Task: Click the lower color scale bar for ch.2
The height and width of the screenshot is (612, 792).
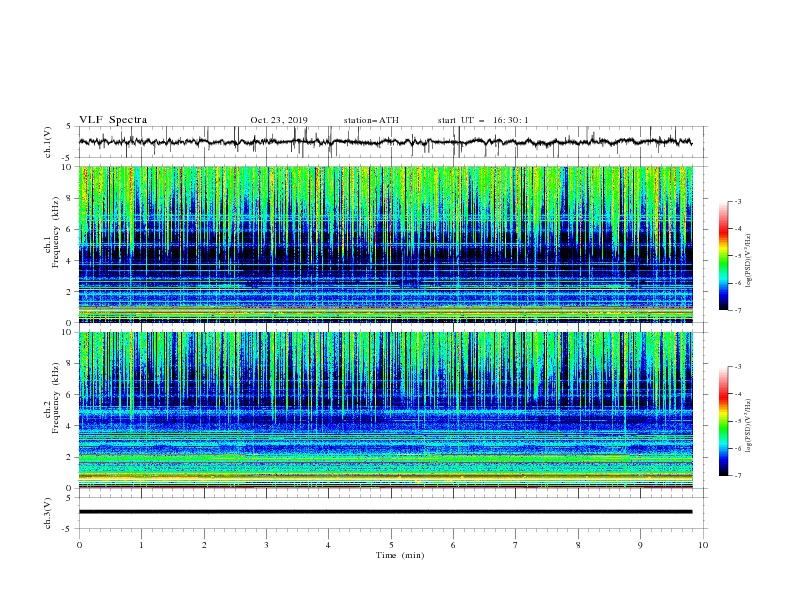Action: pos(723,421)
